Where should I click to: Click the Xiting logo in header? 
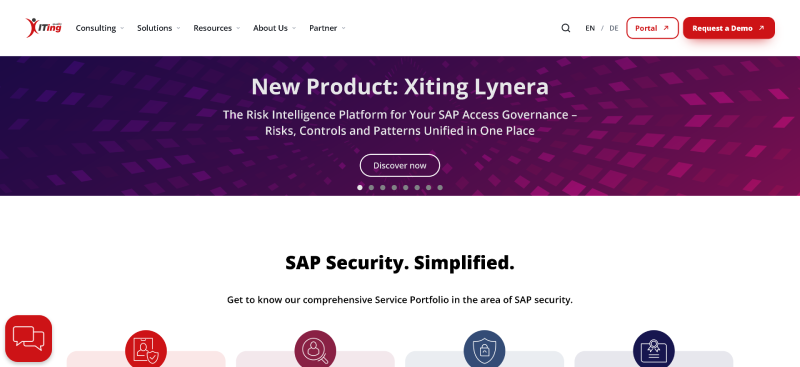pos(43,28)
